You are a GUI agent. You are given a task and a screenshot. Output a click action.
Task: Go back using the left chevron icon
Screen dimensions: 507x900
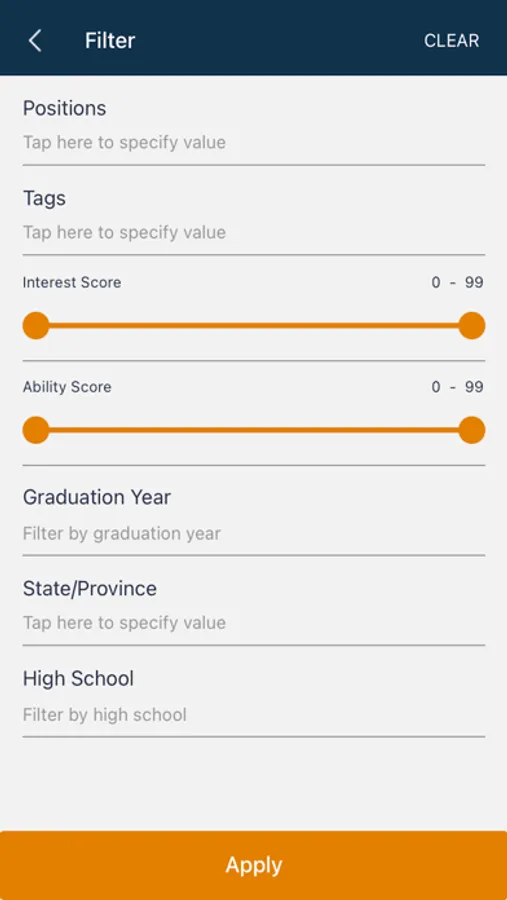pyautogui.click(x=35, y=41)
